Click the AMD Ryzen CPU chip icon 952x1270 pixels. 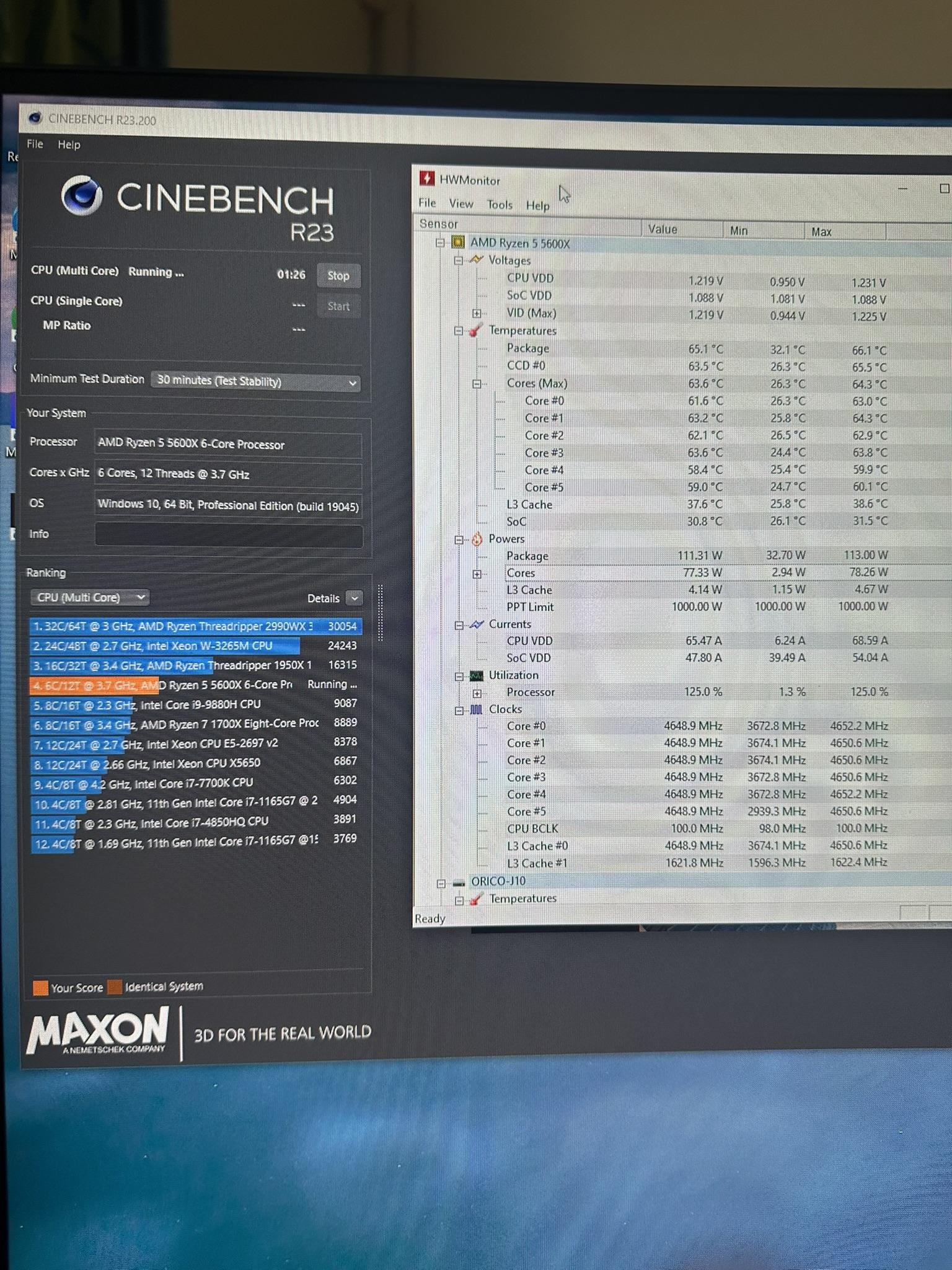click(458, 242)
